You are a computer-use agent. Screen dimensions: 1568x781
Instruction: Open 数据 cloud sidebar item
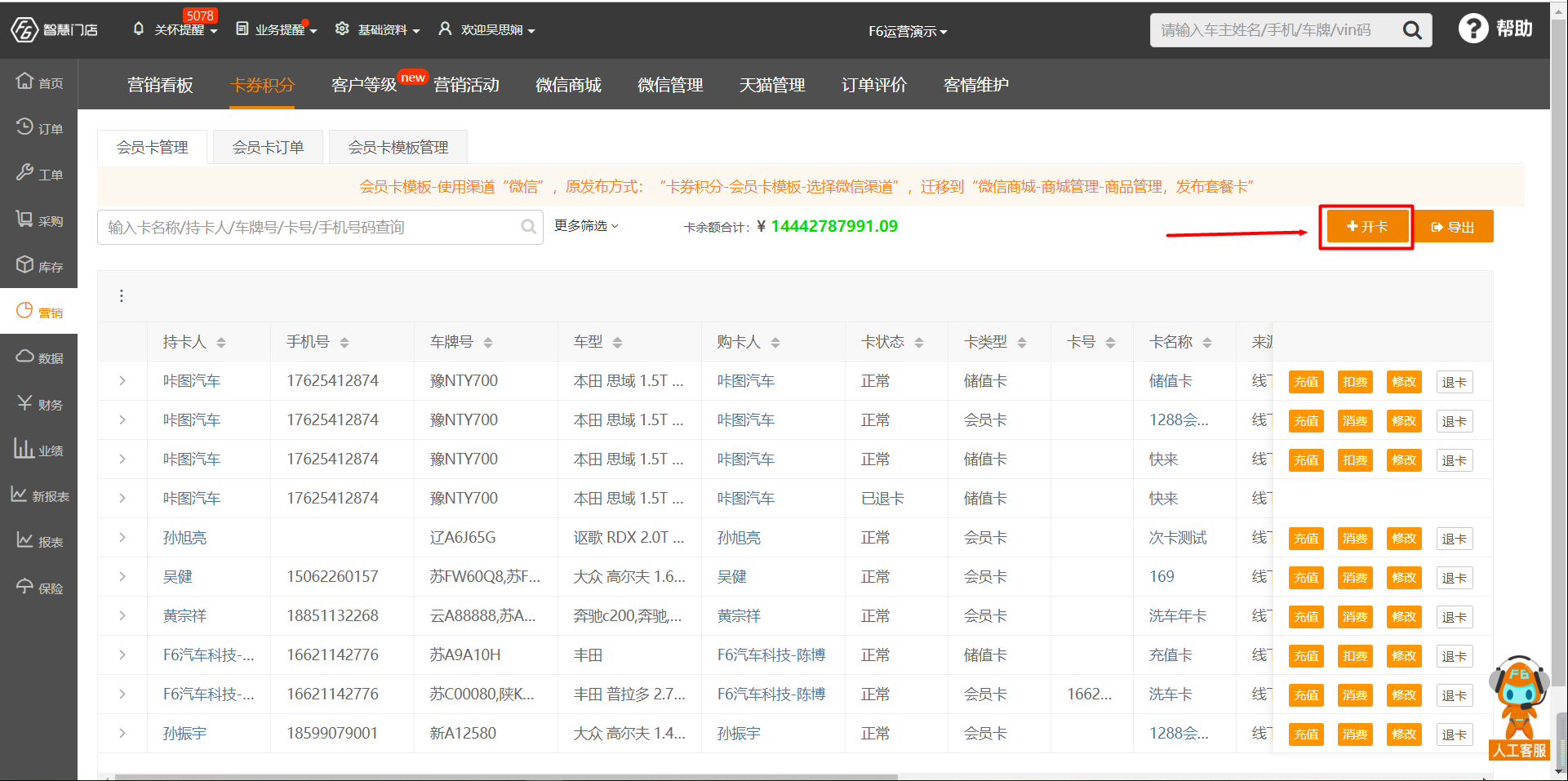click(x=39, y=357)
